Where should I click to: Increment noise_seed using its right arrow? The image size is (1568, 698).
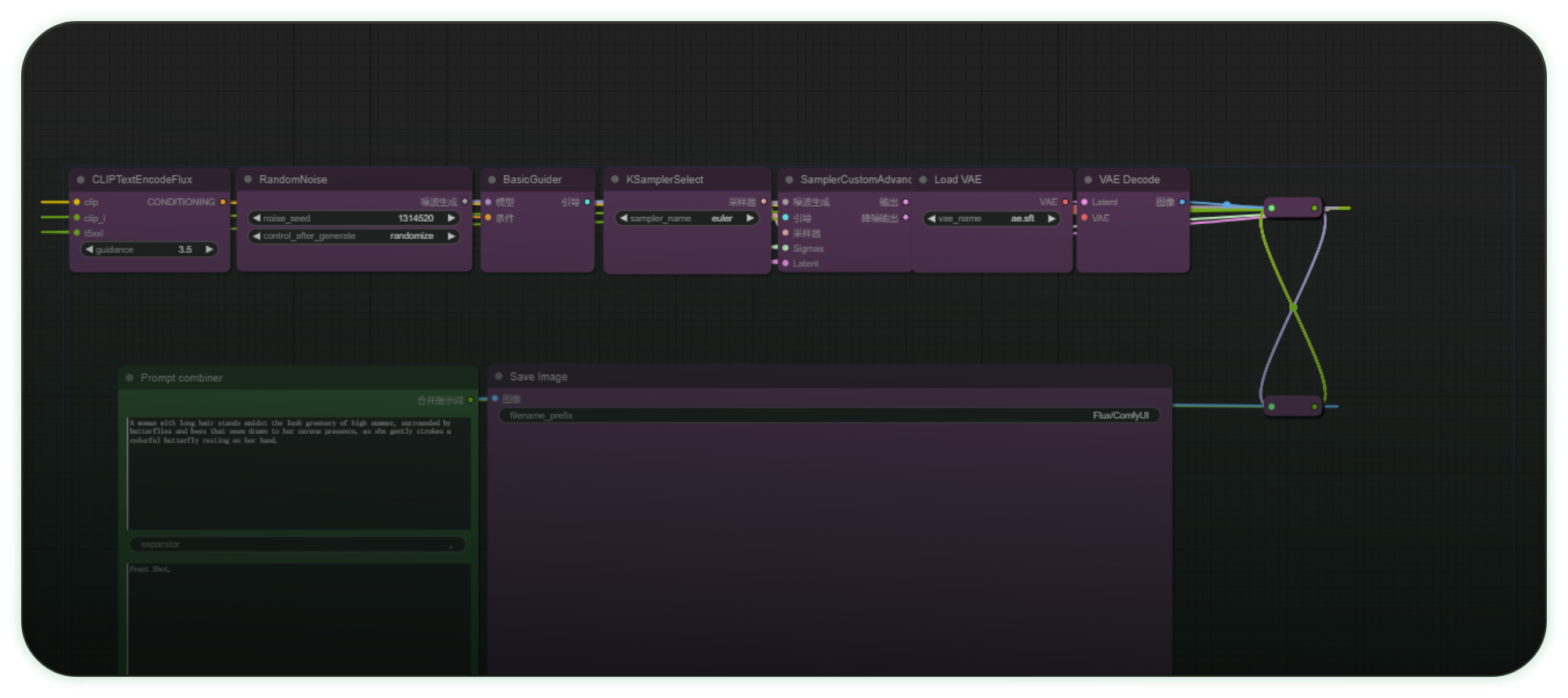coord(451,219)
